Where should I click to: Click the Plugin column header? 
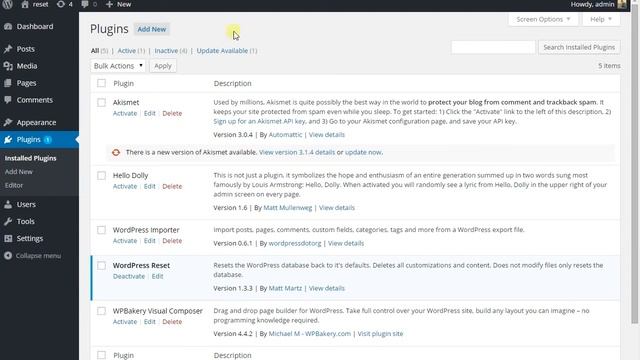tap(124, 83)
